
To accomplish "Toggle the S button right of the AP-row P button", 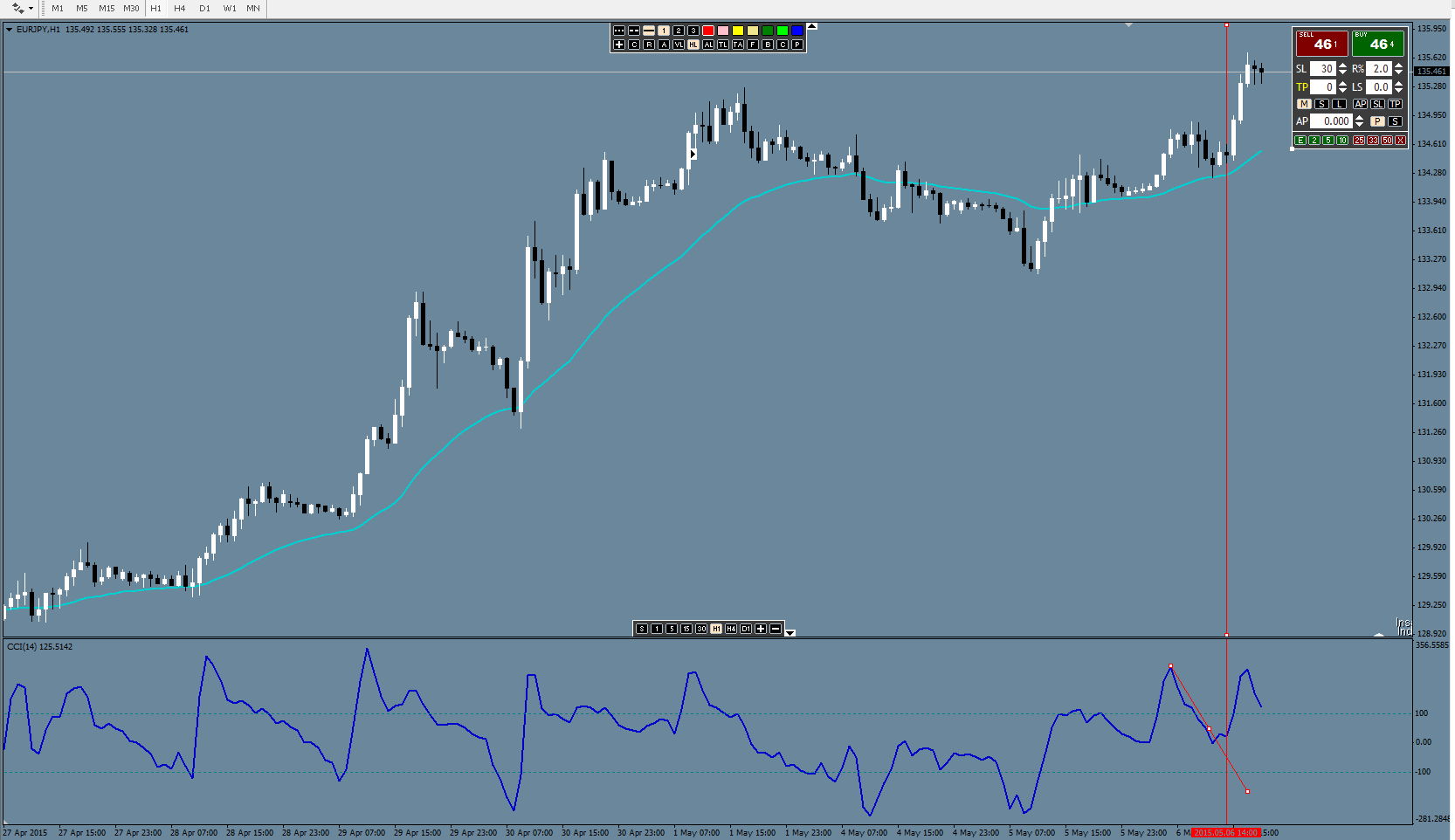I will point(1395,121).
